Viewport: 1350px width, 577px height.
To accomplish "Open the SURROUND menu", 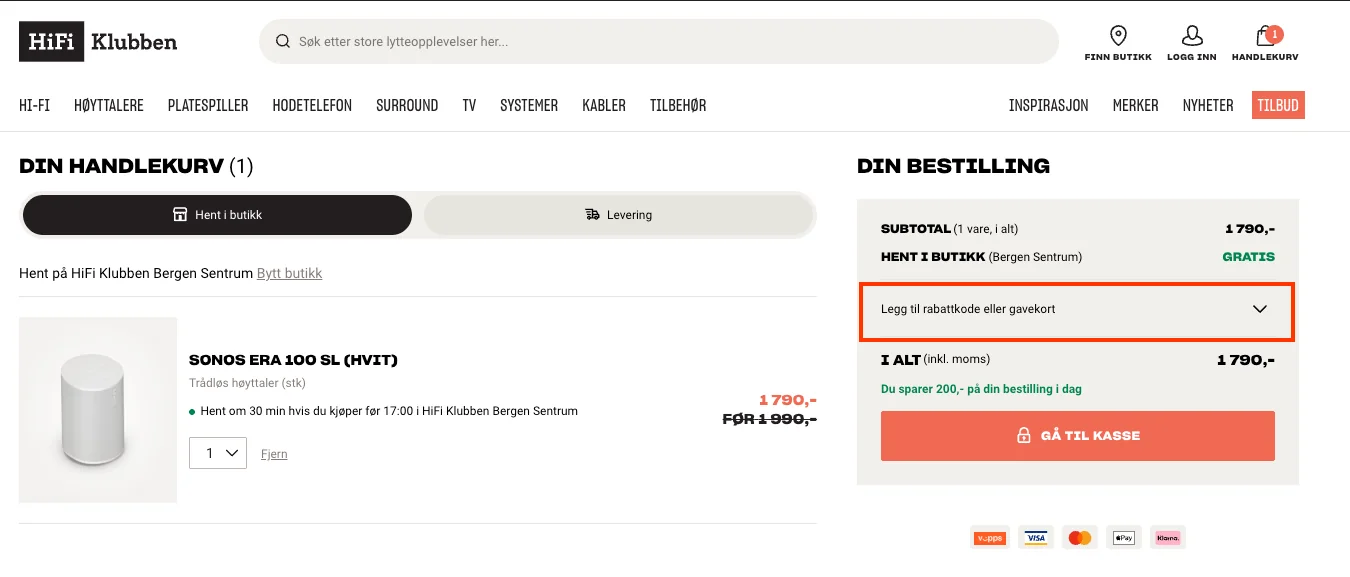I will coord(407,105).
